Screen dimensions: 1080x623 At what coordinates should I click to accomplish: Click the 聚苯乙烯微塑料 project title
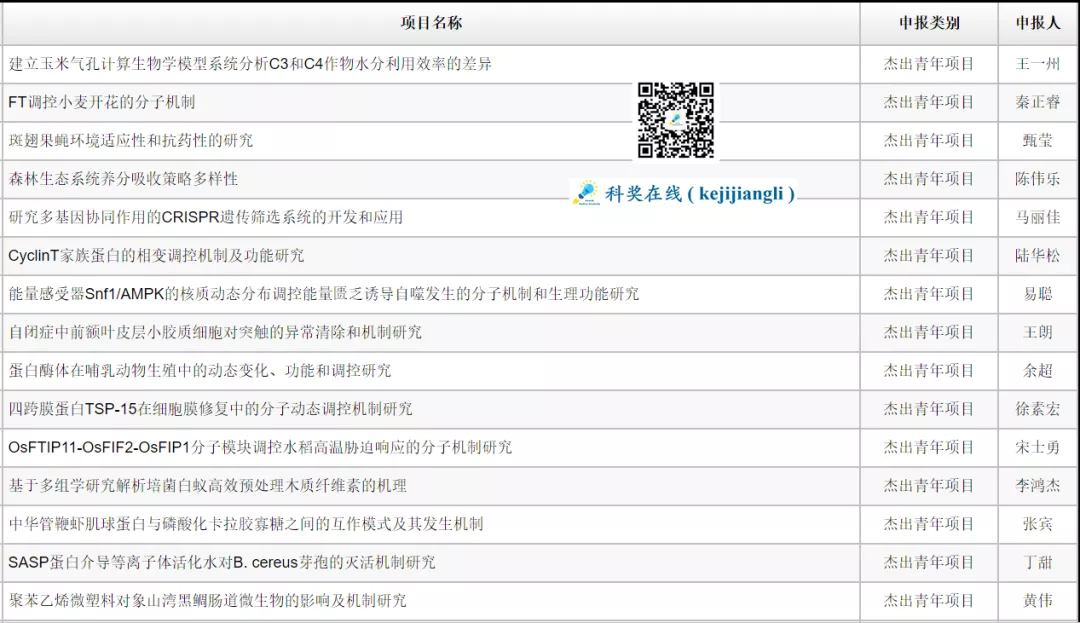click(208, 601)
